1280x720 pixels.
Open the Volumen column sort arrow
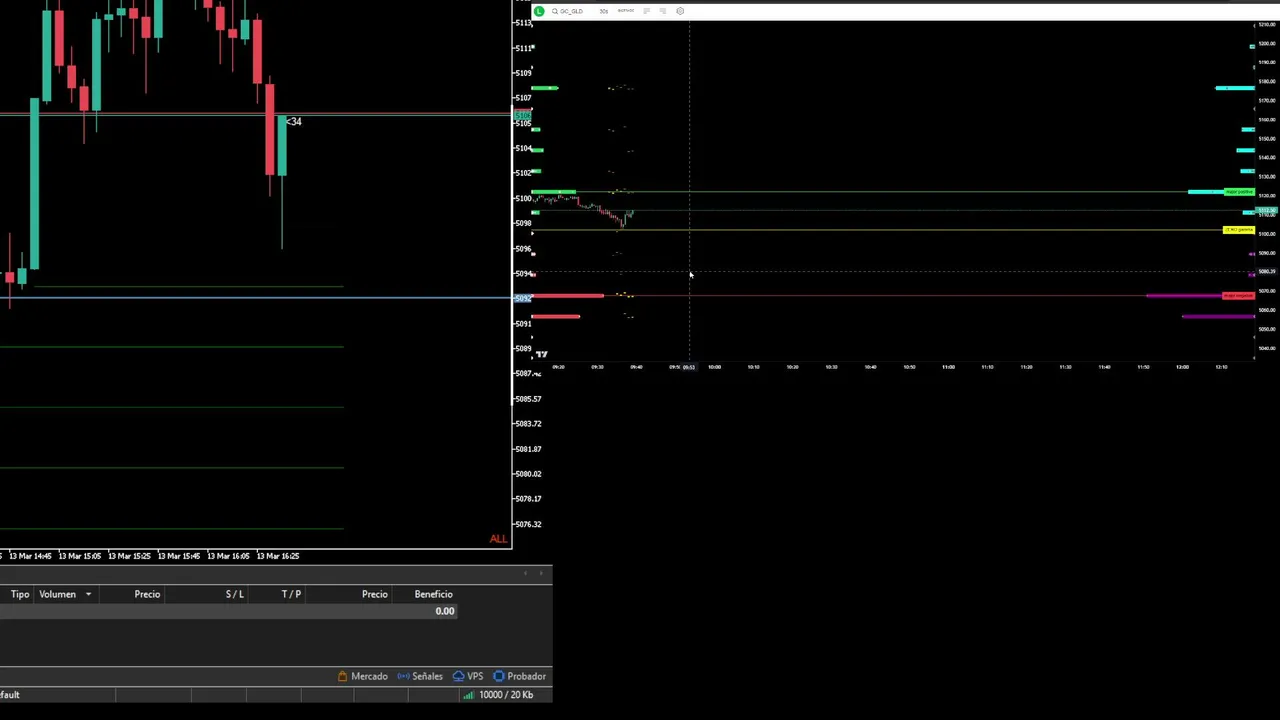click(x=88, y=595)
